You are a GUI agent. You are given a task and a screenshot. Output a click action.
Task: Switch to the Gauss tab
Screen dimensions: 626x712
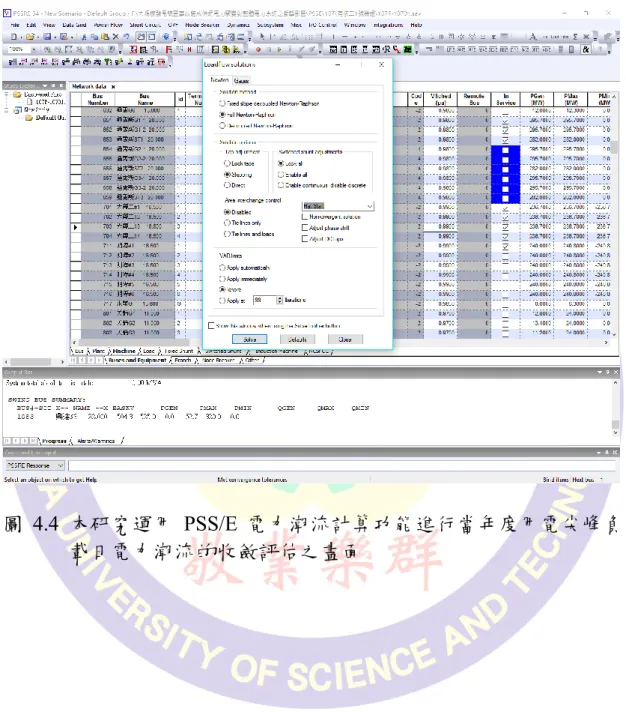point(242,81)
